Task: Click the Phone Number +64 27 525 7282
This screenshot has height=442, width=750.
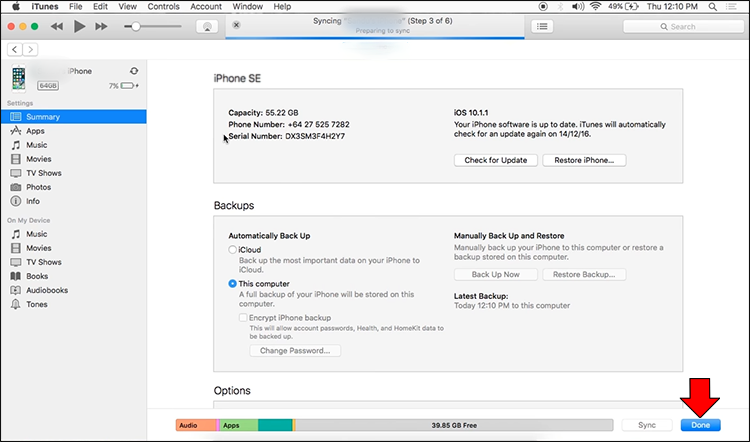Action: pyautogui.click(x=289, y=124)
